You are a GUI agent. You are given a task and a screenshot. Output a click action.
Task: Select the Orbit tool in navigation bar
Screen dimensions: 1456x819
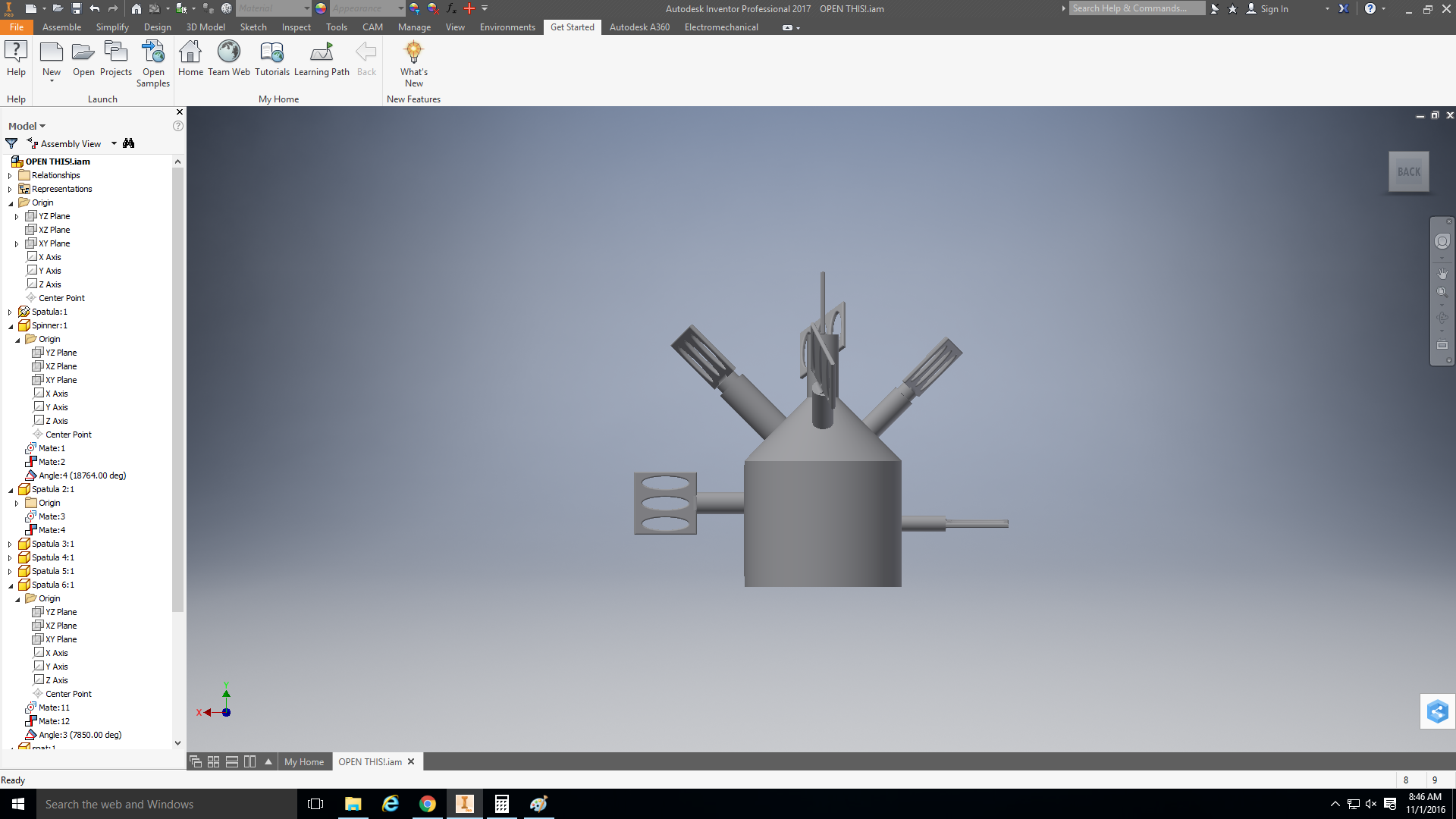point(1442,318)
